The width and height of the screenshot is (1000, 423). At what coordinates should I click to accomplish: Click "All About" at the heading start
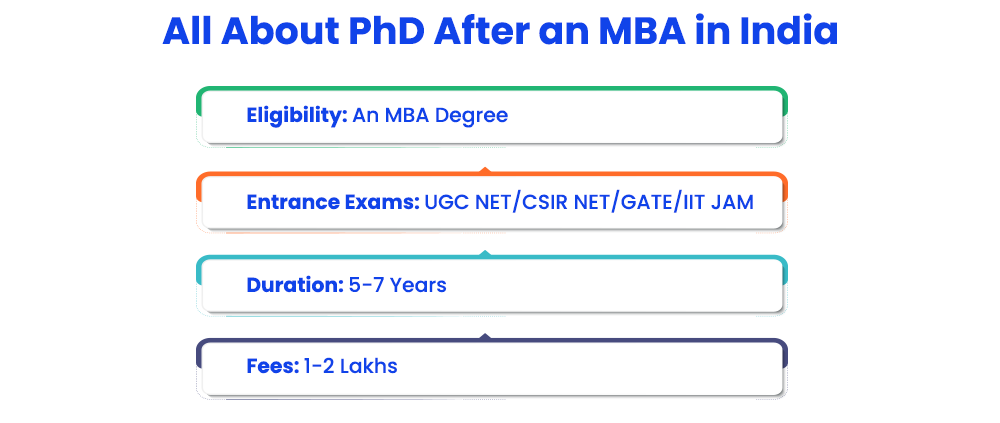(x=251, y=32)
